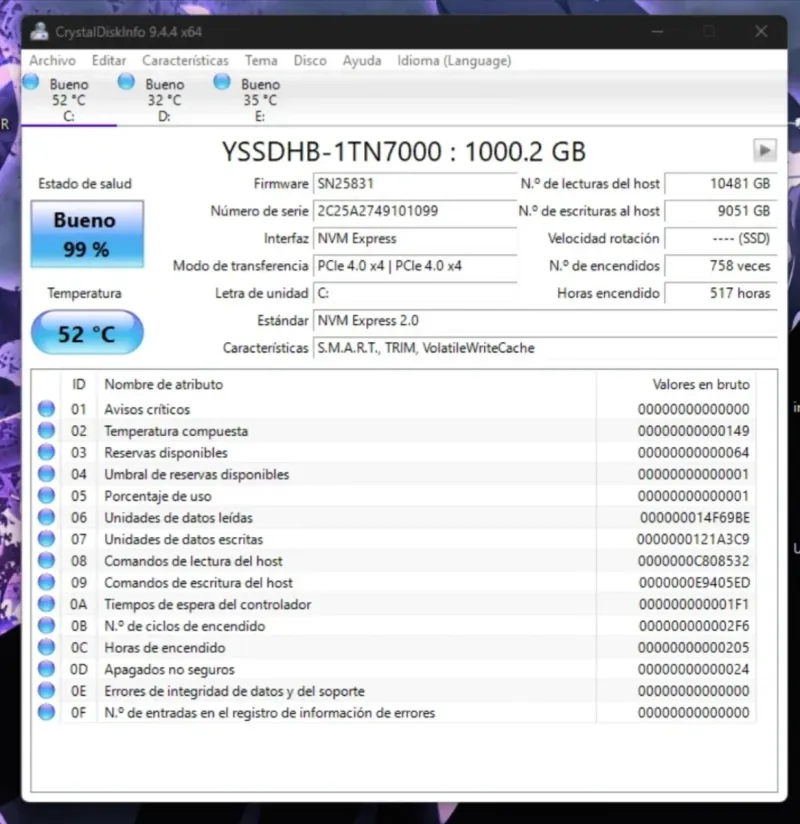Click status orb for Unidades de datos leídas

46,517
